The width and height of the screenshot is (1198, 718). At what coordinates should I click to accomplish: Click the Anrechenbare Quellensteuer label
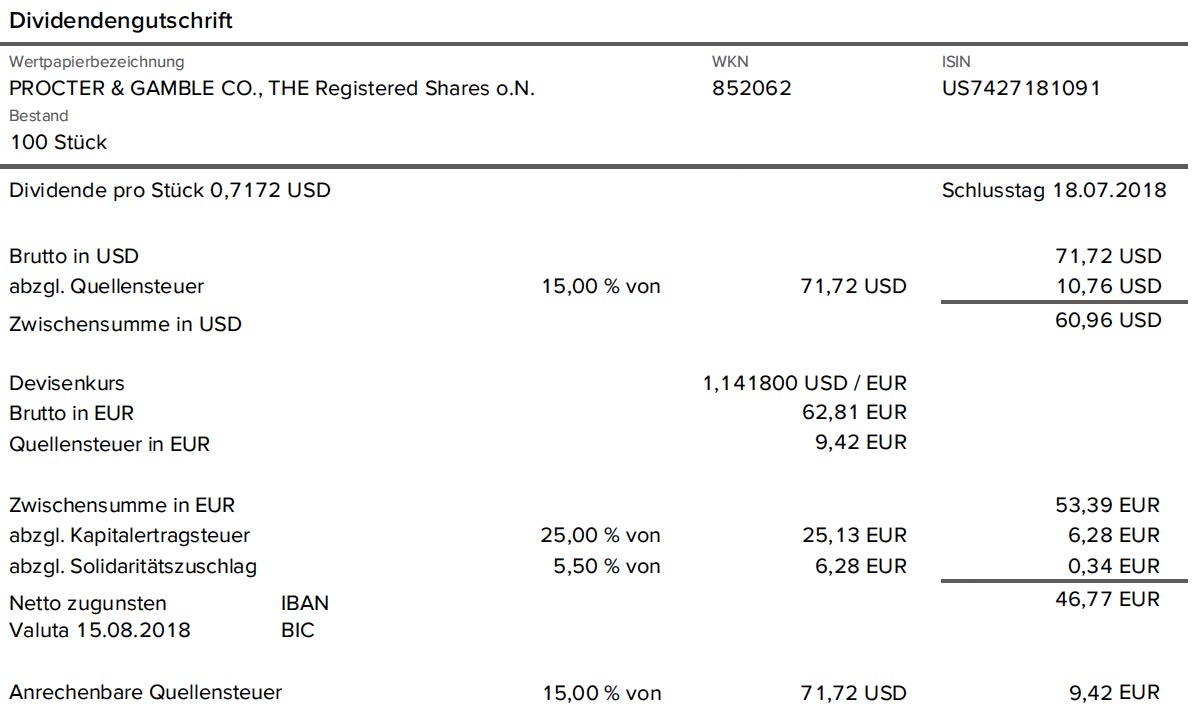145,692
